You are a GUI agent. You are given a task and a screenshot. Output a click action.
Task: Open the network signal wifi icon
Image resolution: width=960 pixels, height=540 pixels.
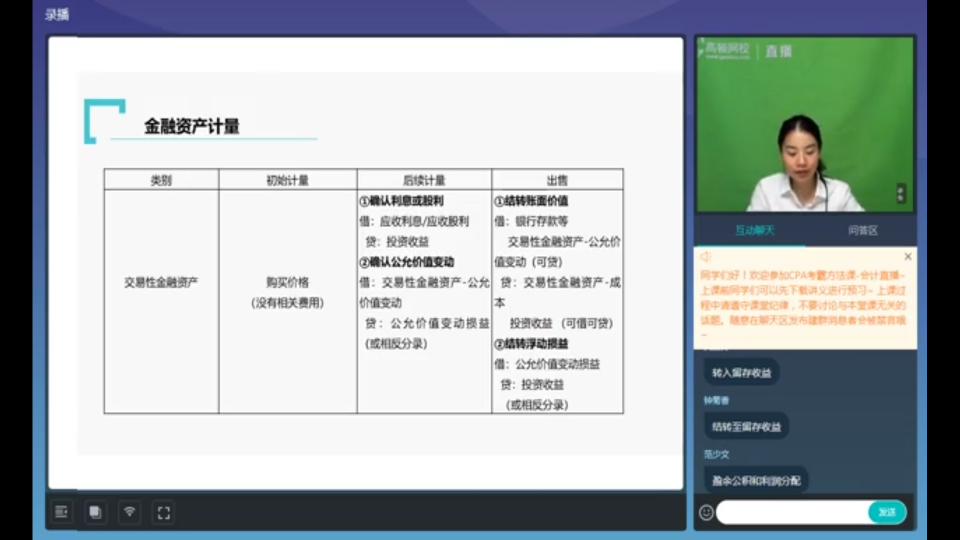(x=129, y=512)
